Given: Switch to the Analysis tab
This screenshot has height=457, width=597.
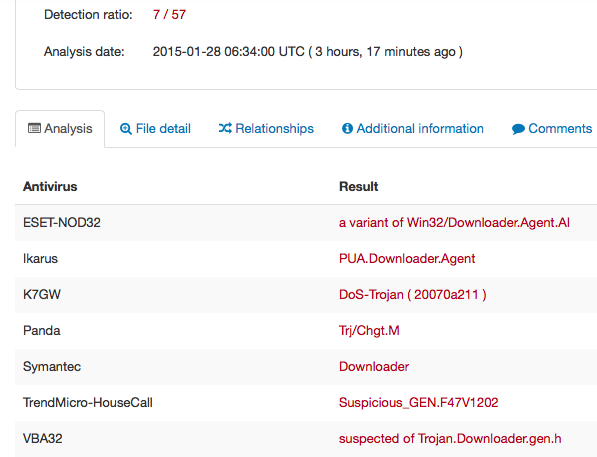Looking at the screenshot, I should [60, 129].
